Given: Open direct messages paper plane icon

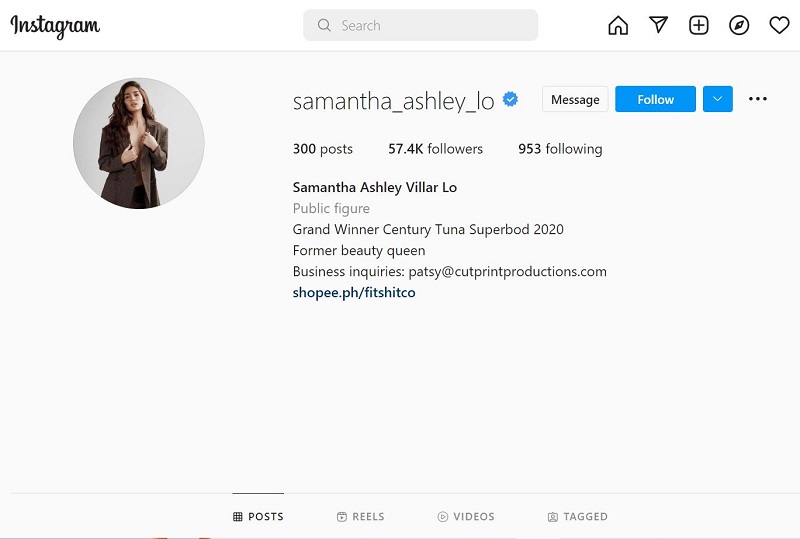Looking at the screenshot, I should [658, 24].
